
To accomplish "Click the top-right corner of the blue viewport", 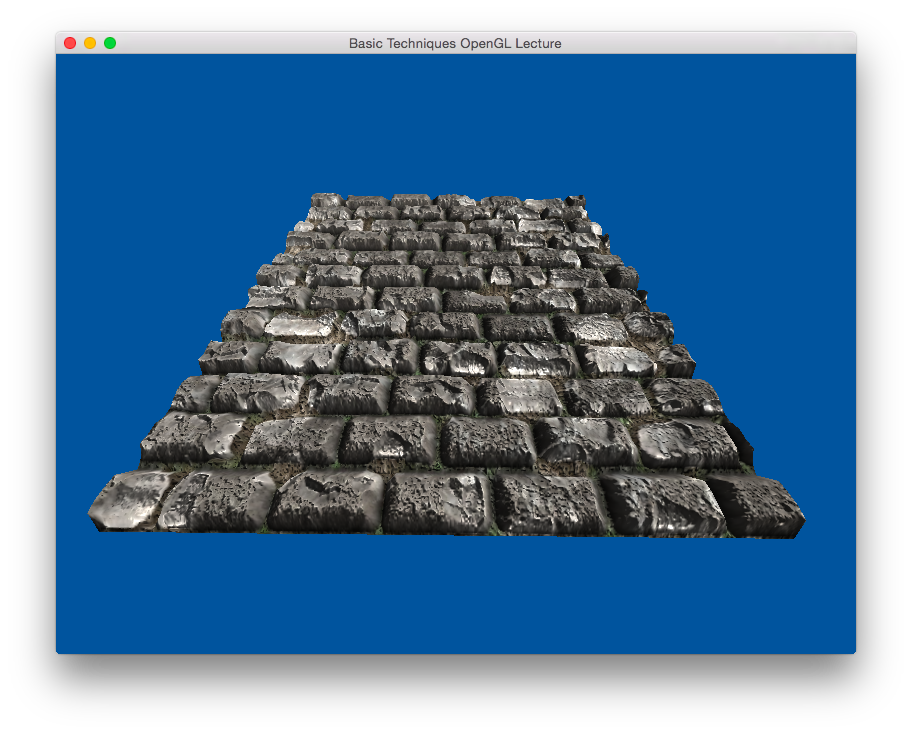I will 851,59.
